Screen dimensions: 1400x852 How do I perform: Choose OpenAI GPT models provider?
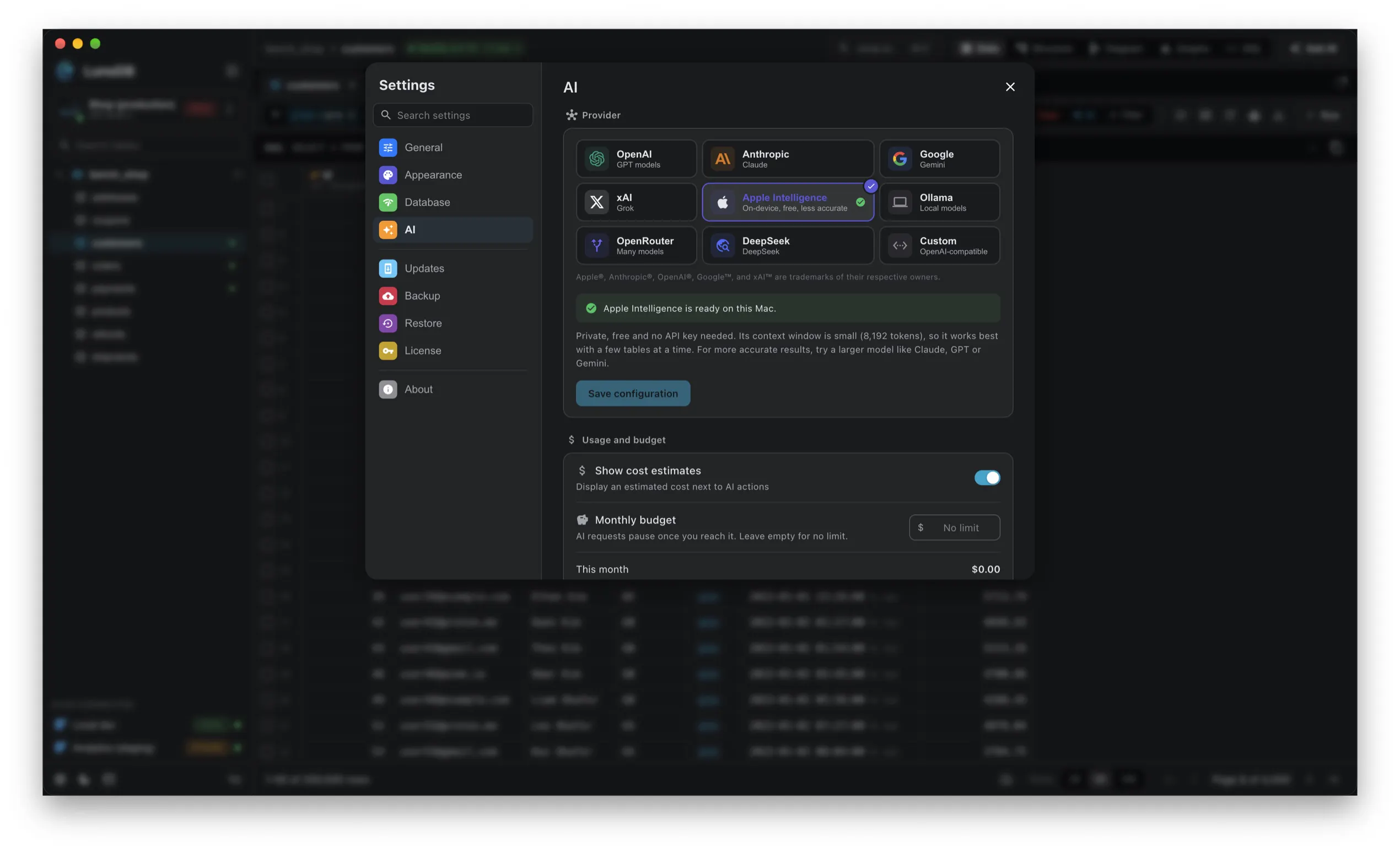(636, 159)
